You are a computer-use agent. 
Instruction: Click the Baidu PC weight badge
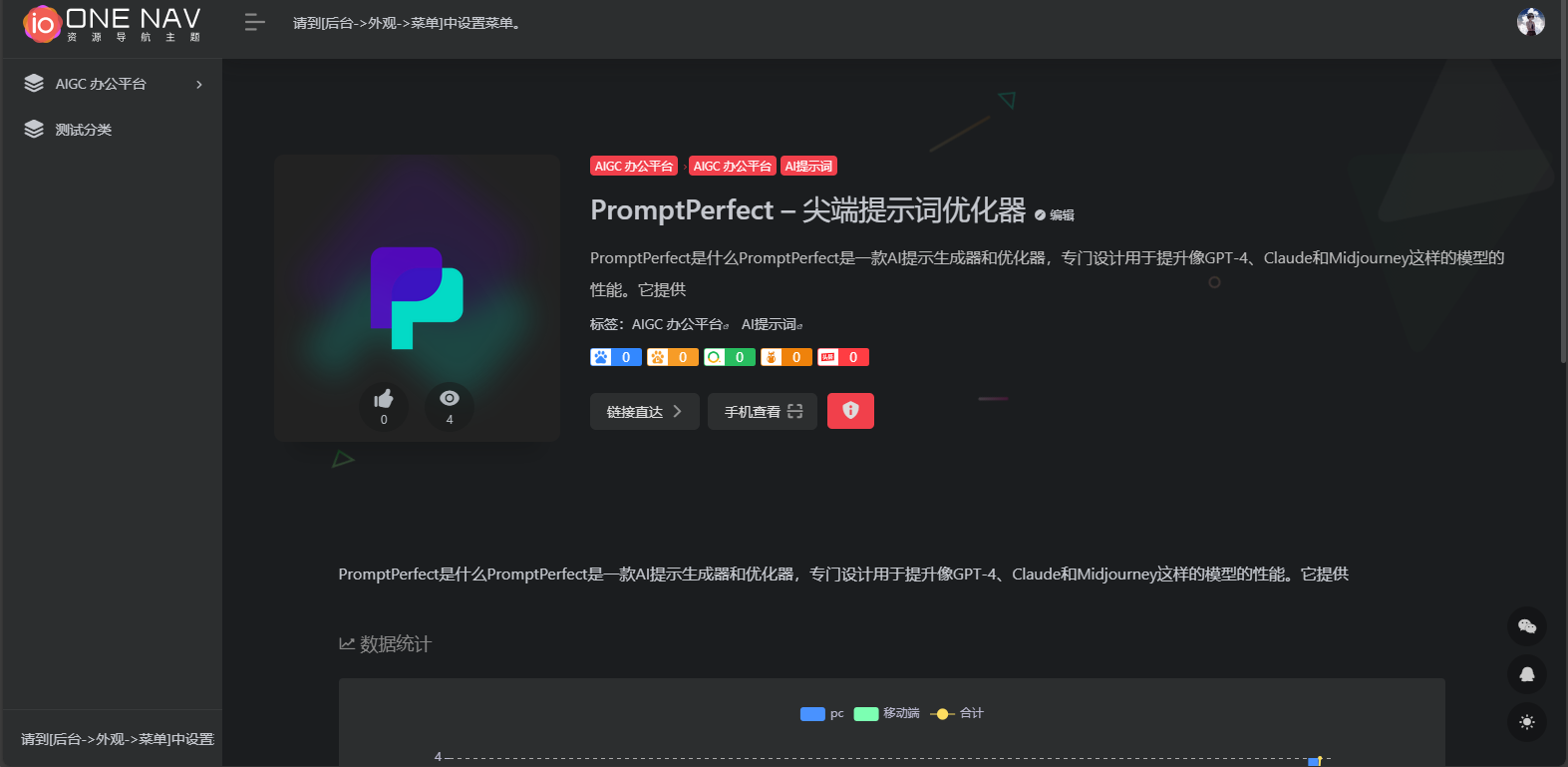(616, 357)
